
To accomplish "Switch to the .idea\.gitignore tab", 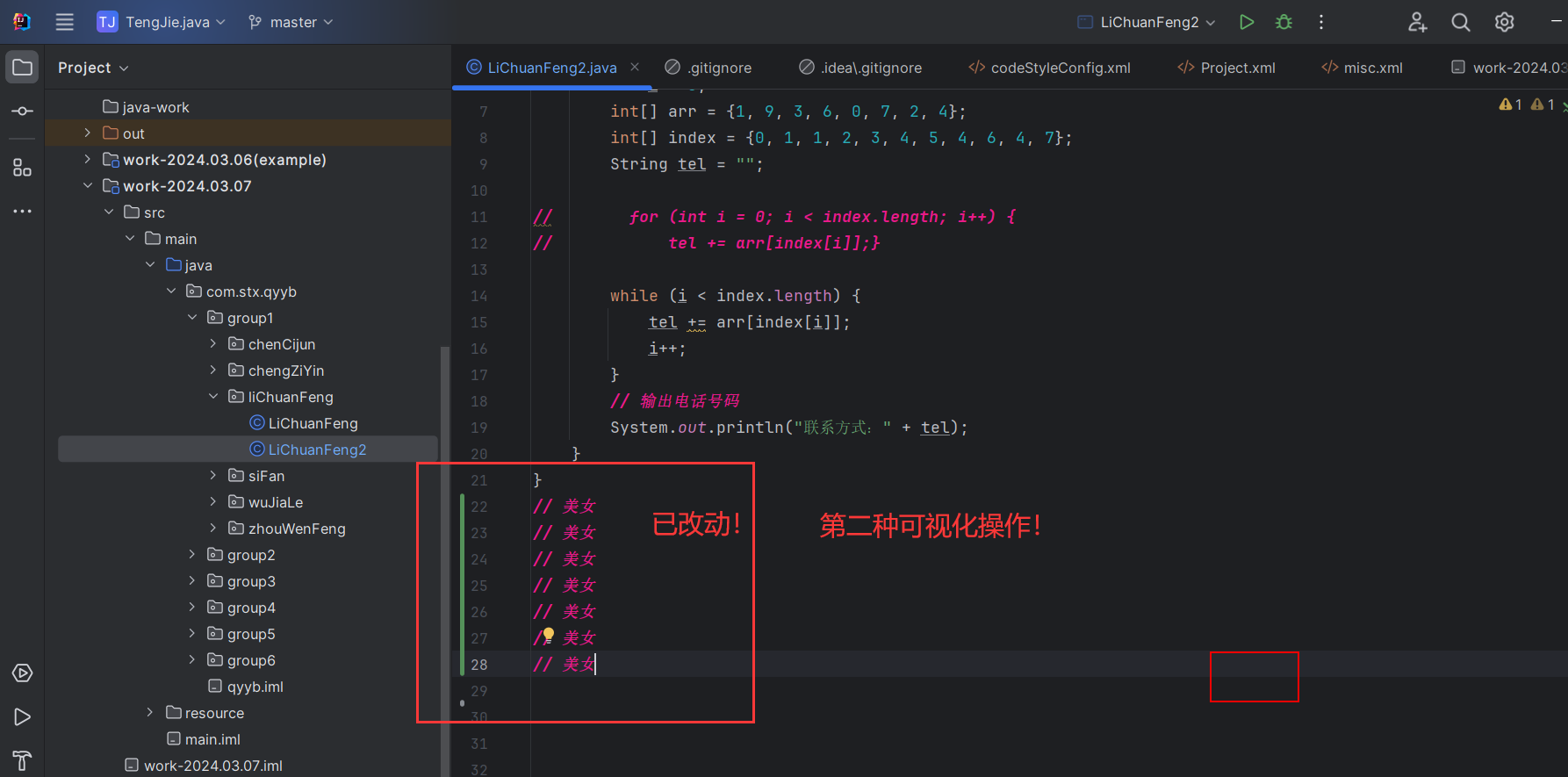I will (860, 68).
